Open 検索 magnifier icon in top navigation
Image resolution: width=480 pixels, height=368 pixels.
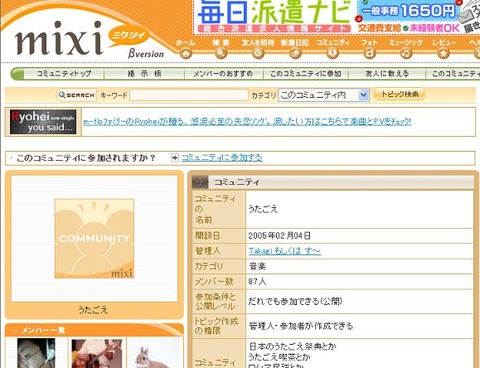221,53
